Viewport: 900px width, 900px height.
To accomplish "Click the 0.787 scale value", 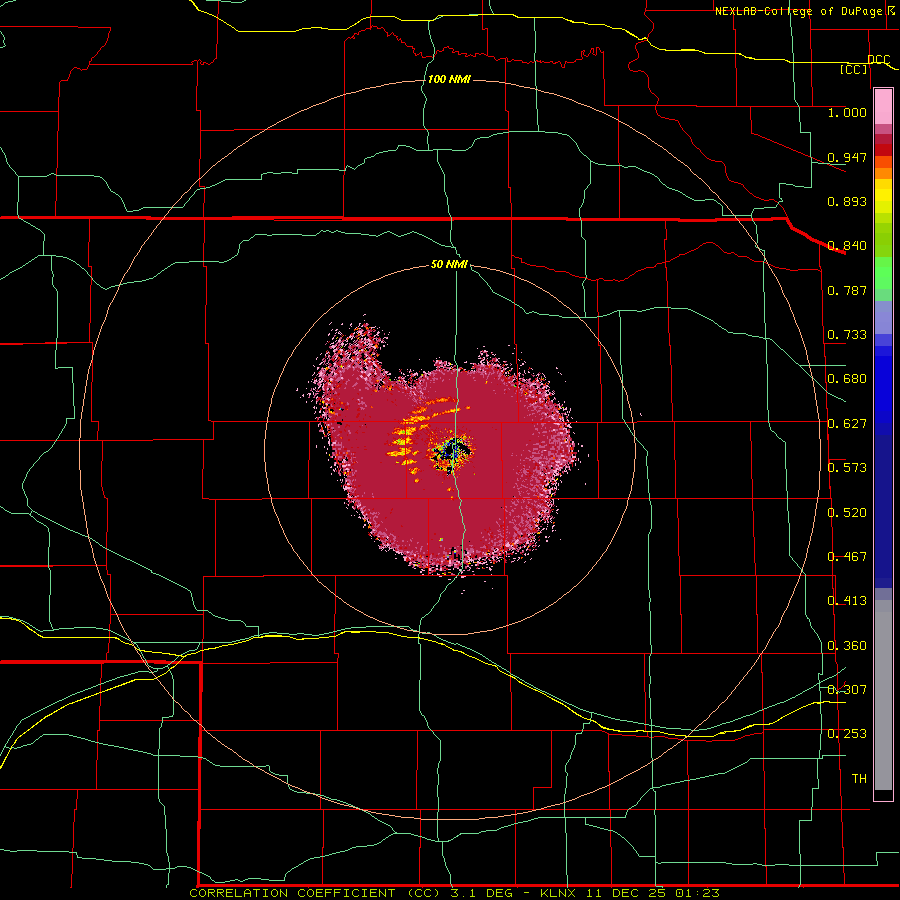I will [847, 290].
